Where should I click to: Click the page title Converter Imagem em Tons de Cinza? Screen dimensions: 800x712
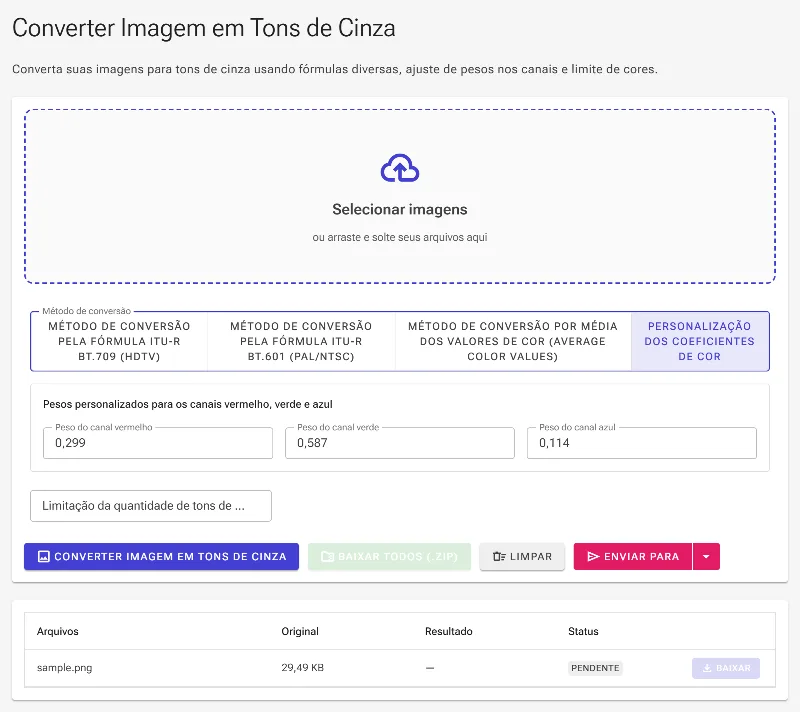204,28
